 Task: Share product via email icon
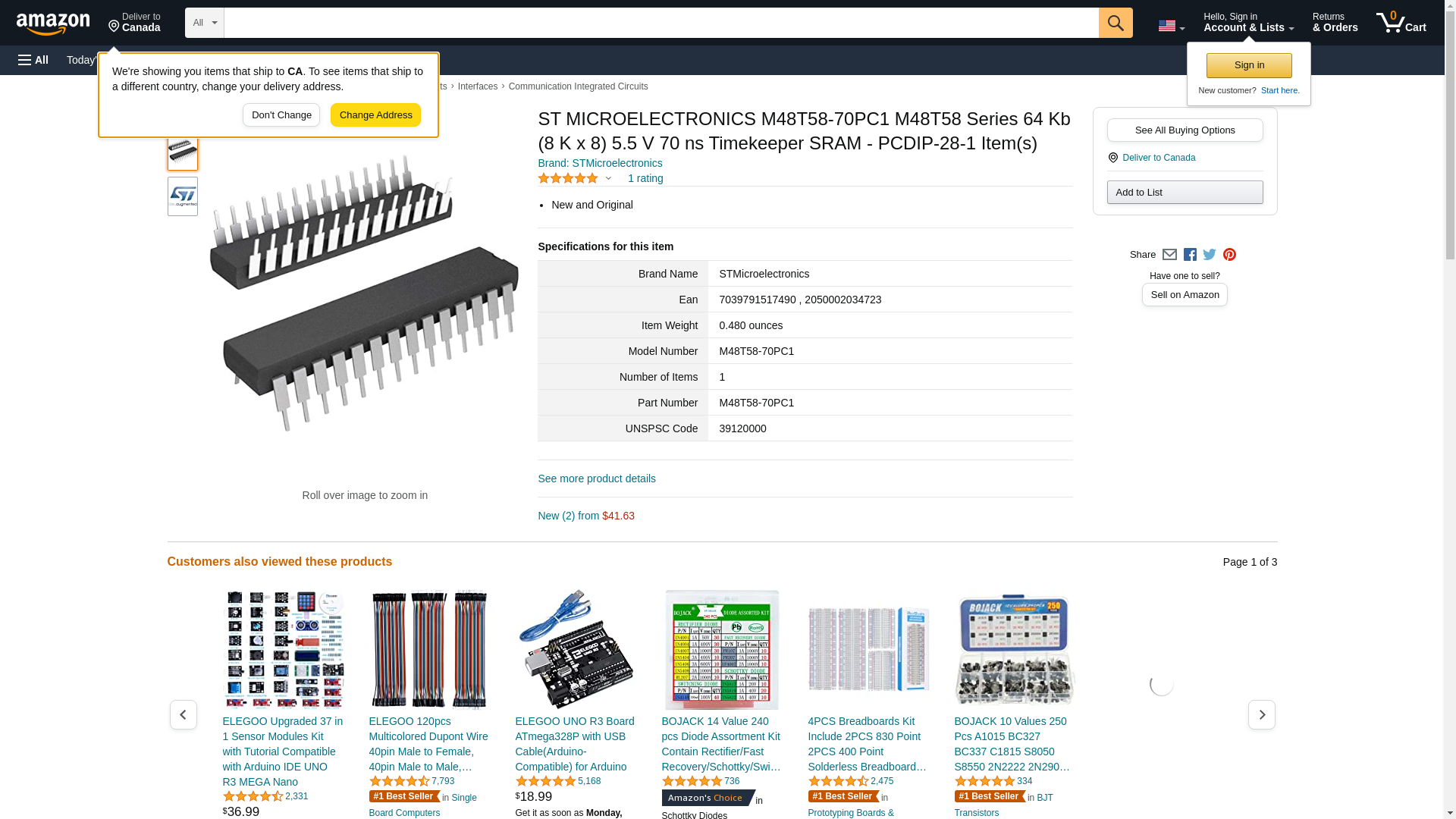pyautogui.click(x=1169, y=255)
